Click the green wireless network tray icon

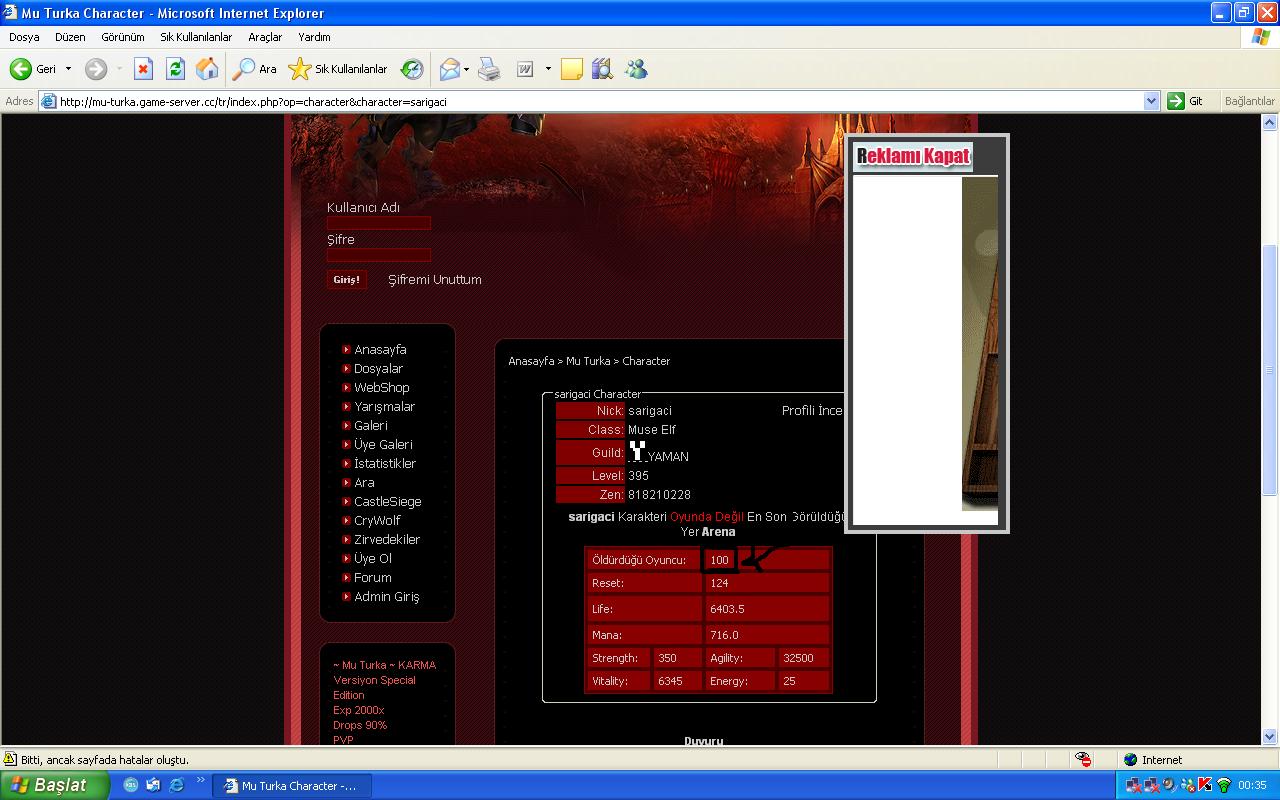1223,785
